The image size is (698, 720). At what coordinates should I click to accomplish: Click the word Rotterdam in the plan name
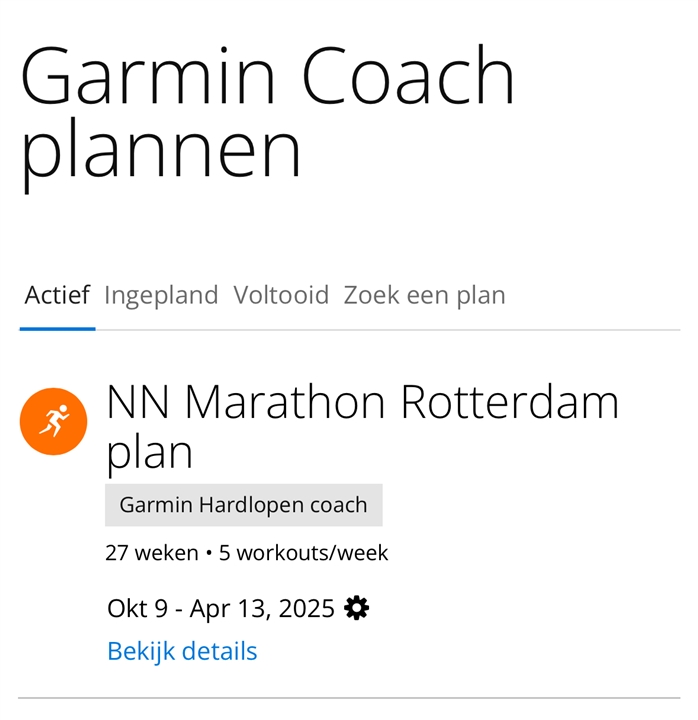(x=510, y=402)
